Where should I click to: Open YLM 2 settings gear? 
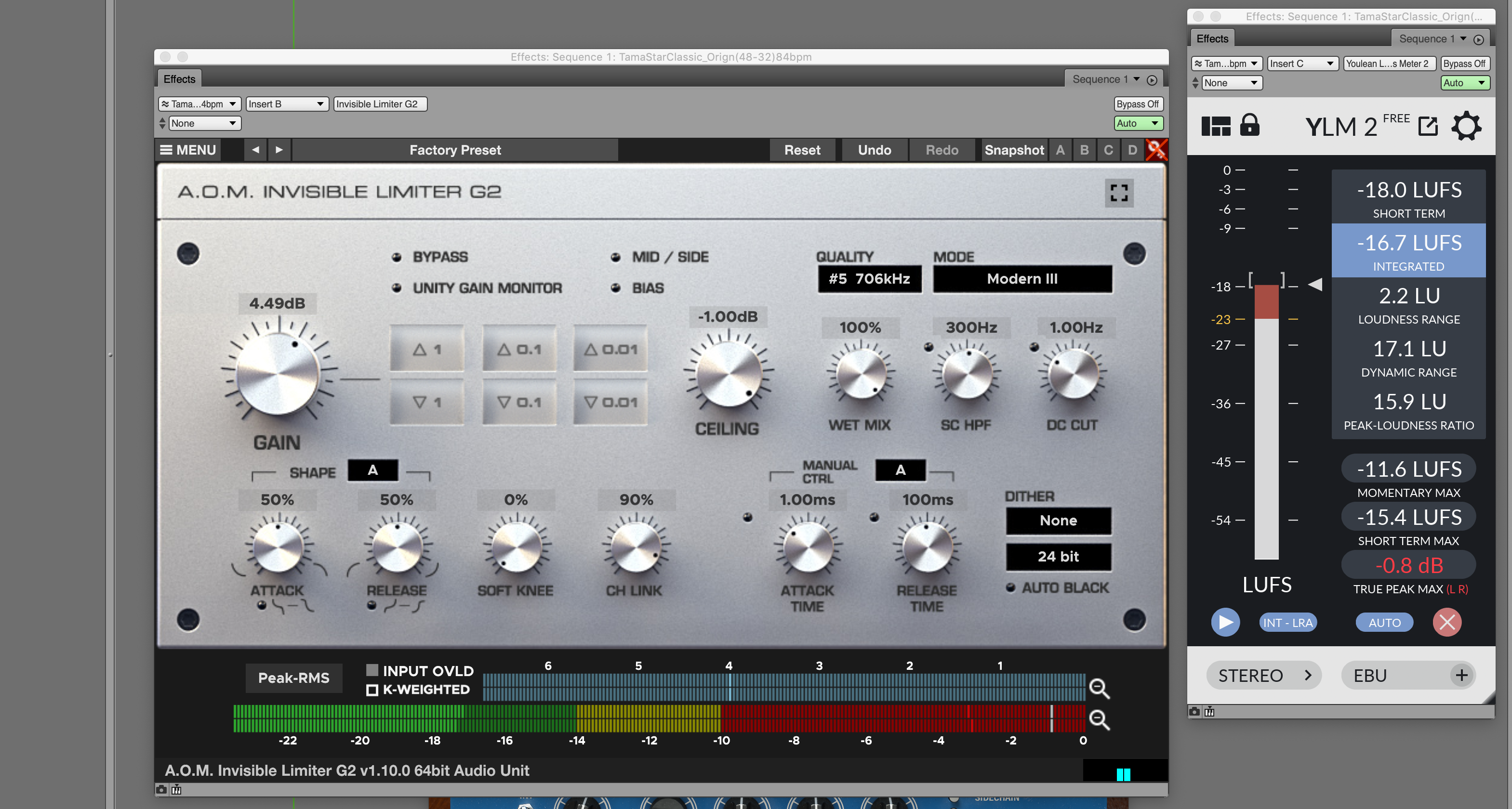[1466, 126]
